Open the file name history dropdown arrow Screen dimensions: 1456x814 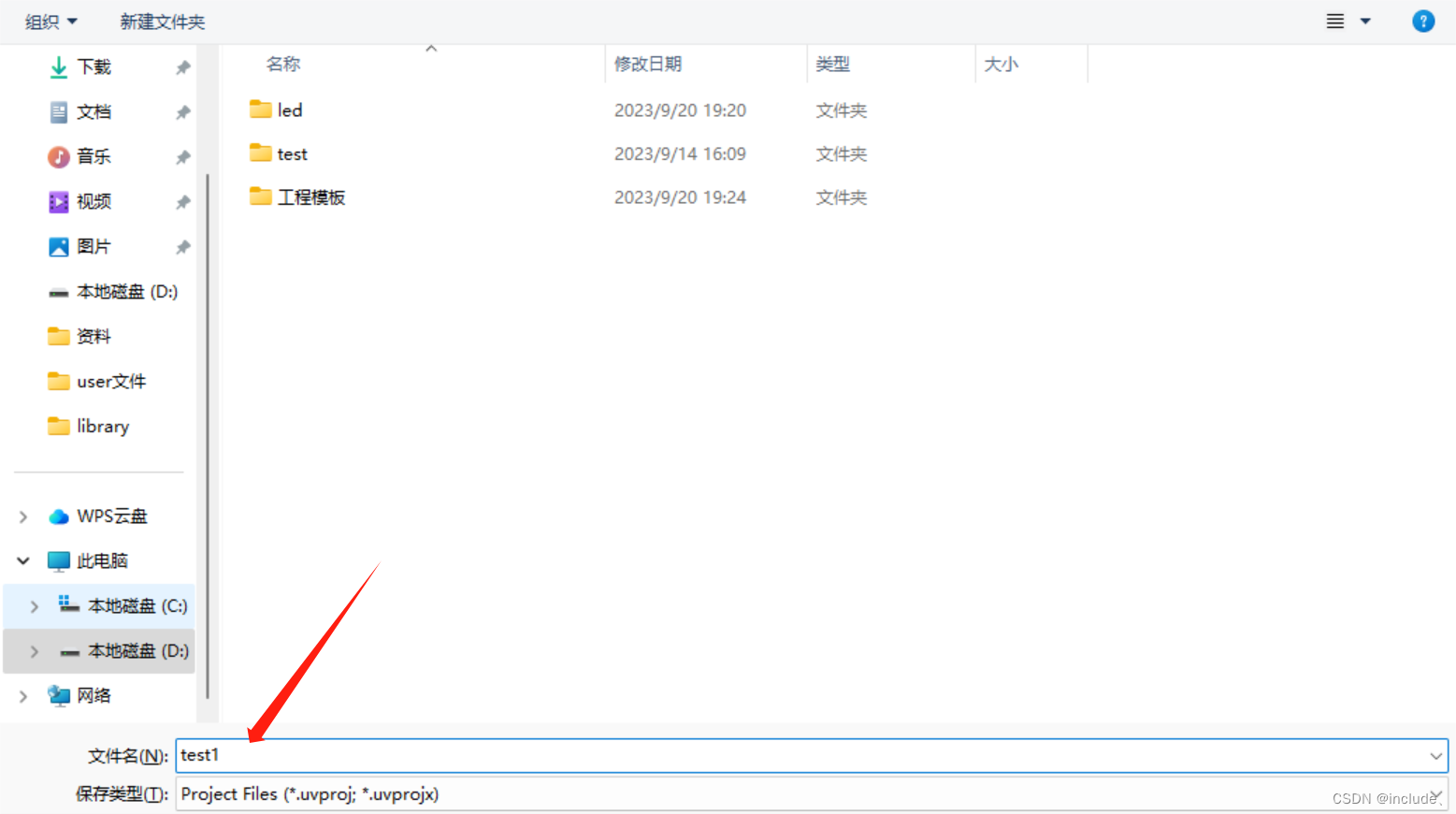pos(1436,756)
